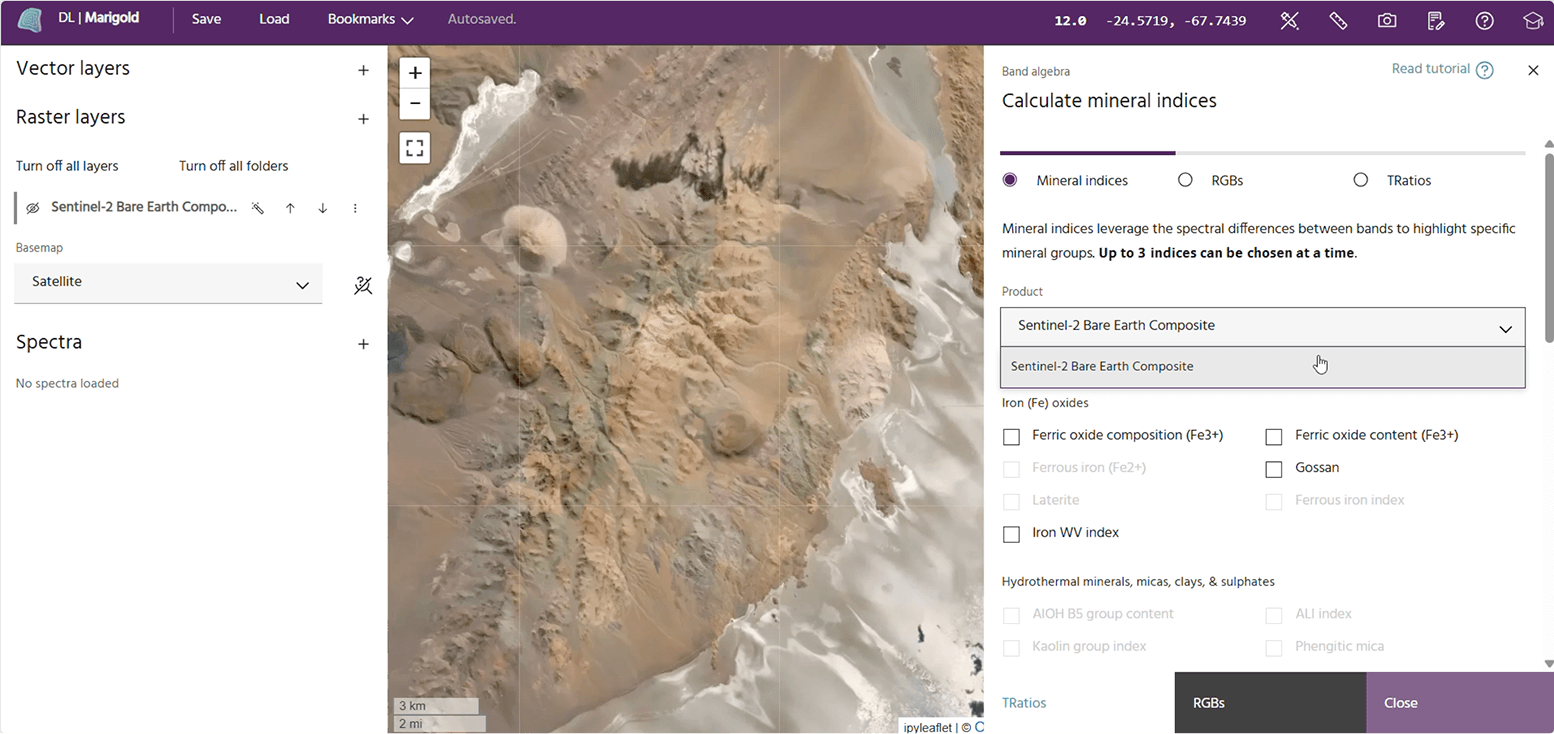This screenshot has width=1554, height=734.
Task: Open the screenshot capture tool
Action: [1386, 20]
